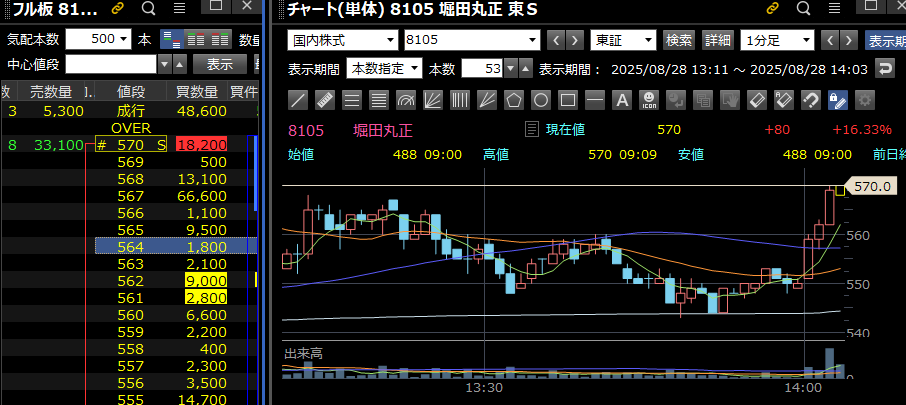Go to the next symbol beside the 8105 box
Image resolution: width=906 pixels, height=405 pixels.
[x=573, y=40]
